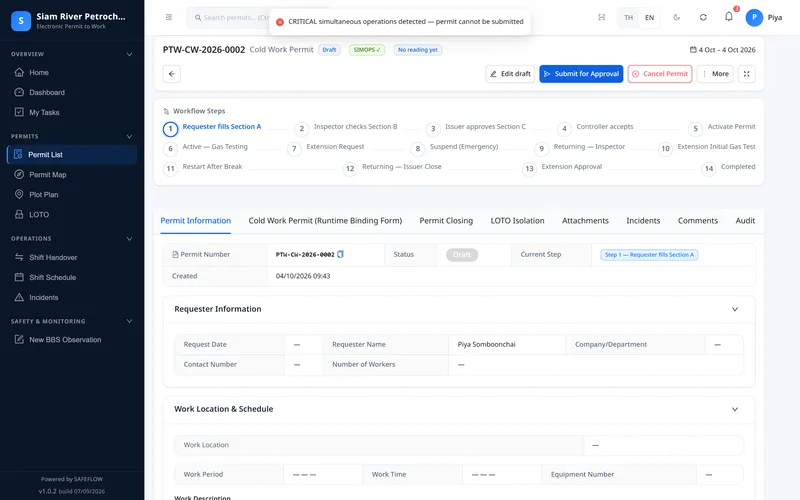Collapse sidebar with the hamburger icon
The width and height of the screenshot is (800, 500).
click(x=169, y=17)
